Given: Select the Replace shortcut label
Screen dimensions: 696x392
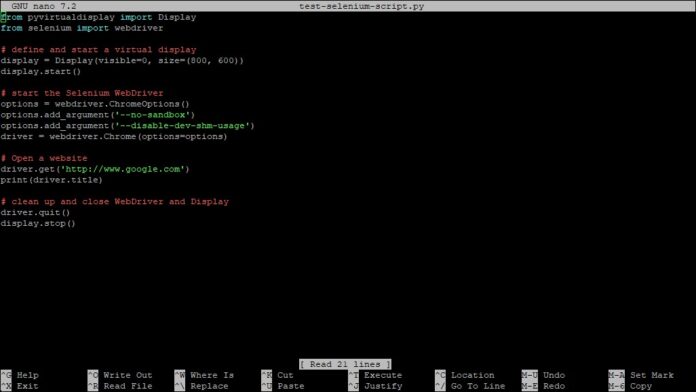Looking at the screenshot, I should (209, 386).
